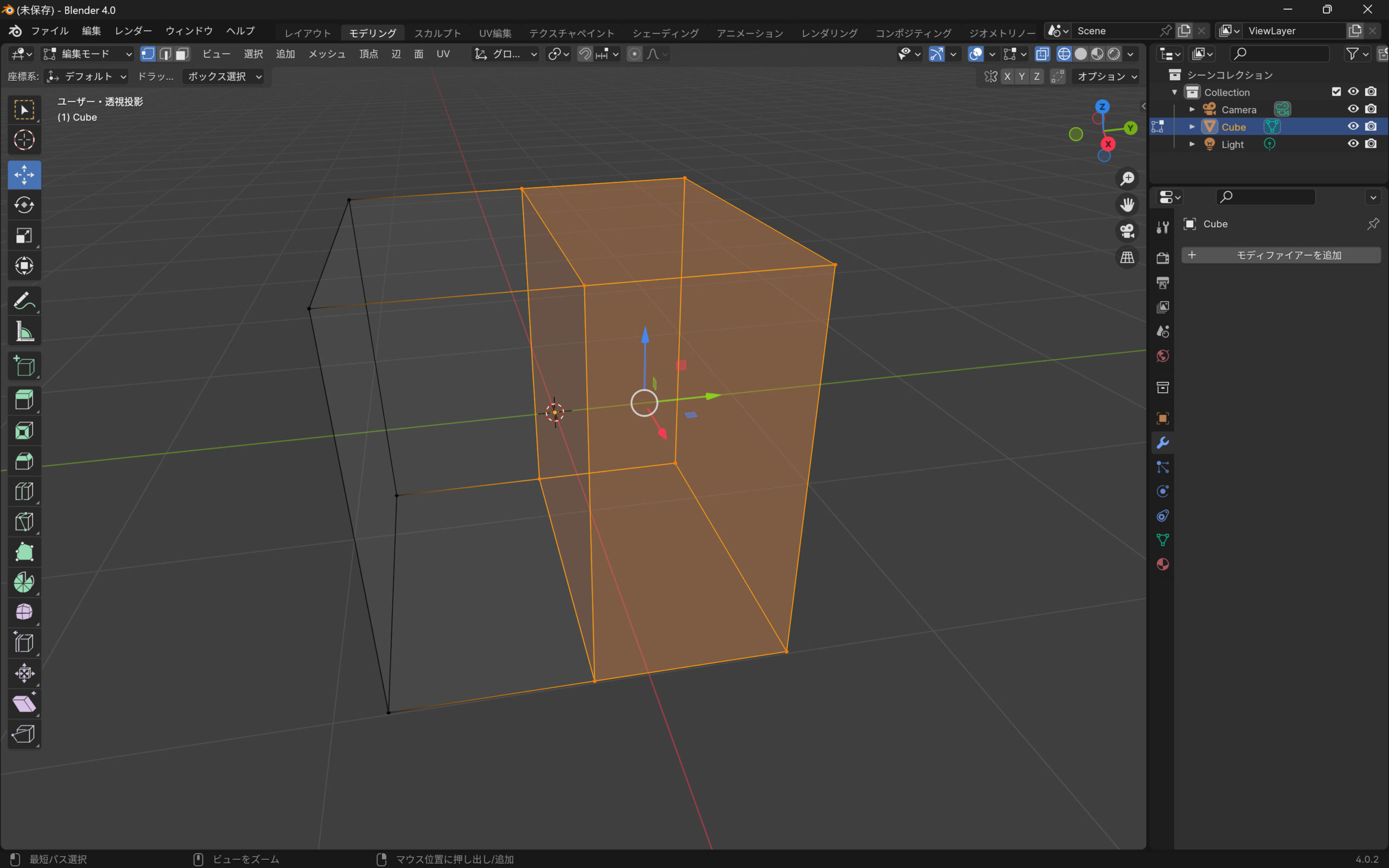Open the 編集モード mode dropdown
Viewport: 1389px width, 868px height.
pyautogui.click(x=88, y=54)
